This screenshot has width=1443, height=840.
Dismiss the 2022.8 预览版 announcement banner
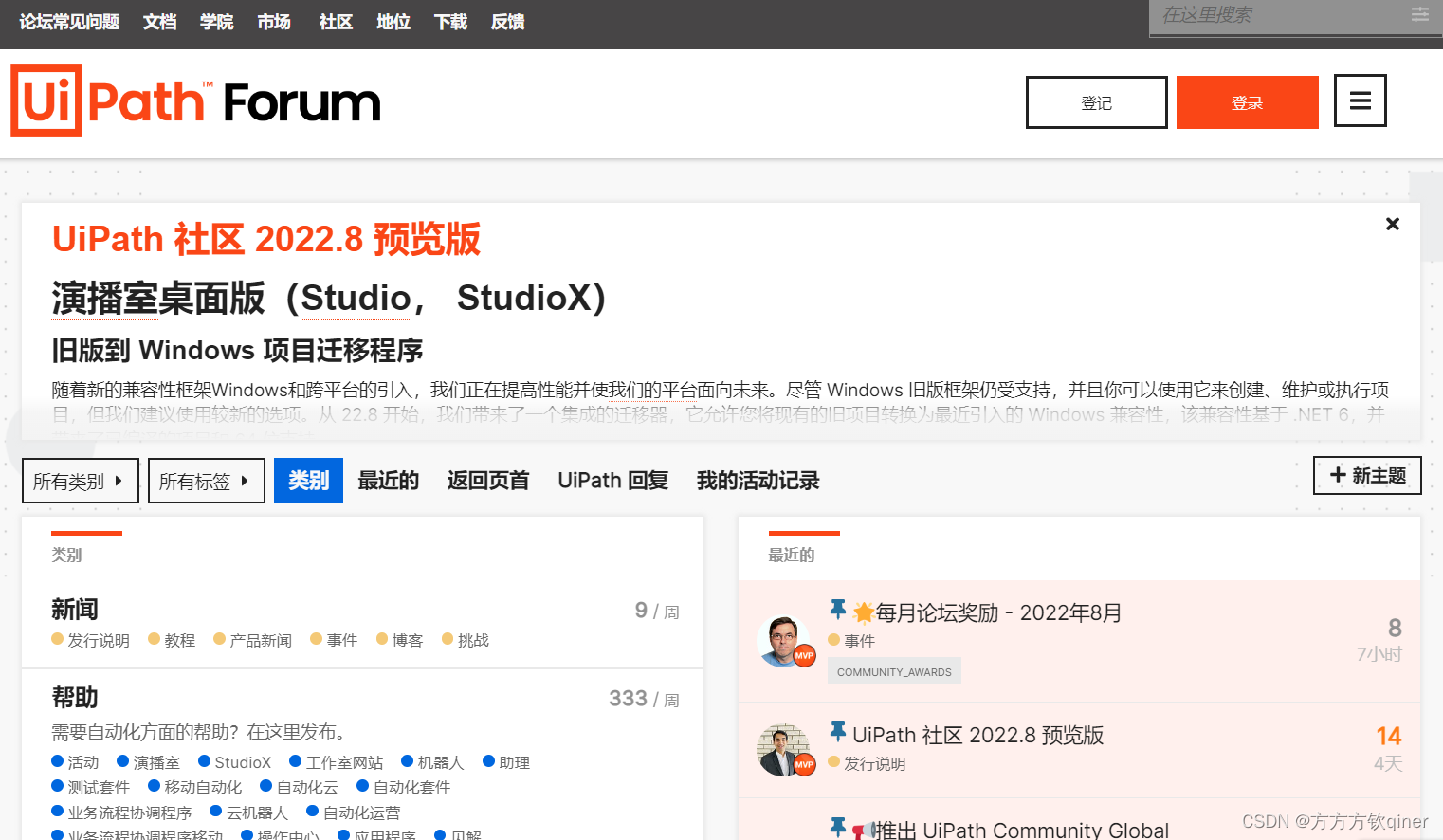coord(1392,224)
